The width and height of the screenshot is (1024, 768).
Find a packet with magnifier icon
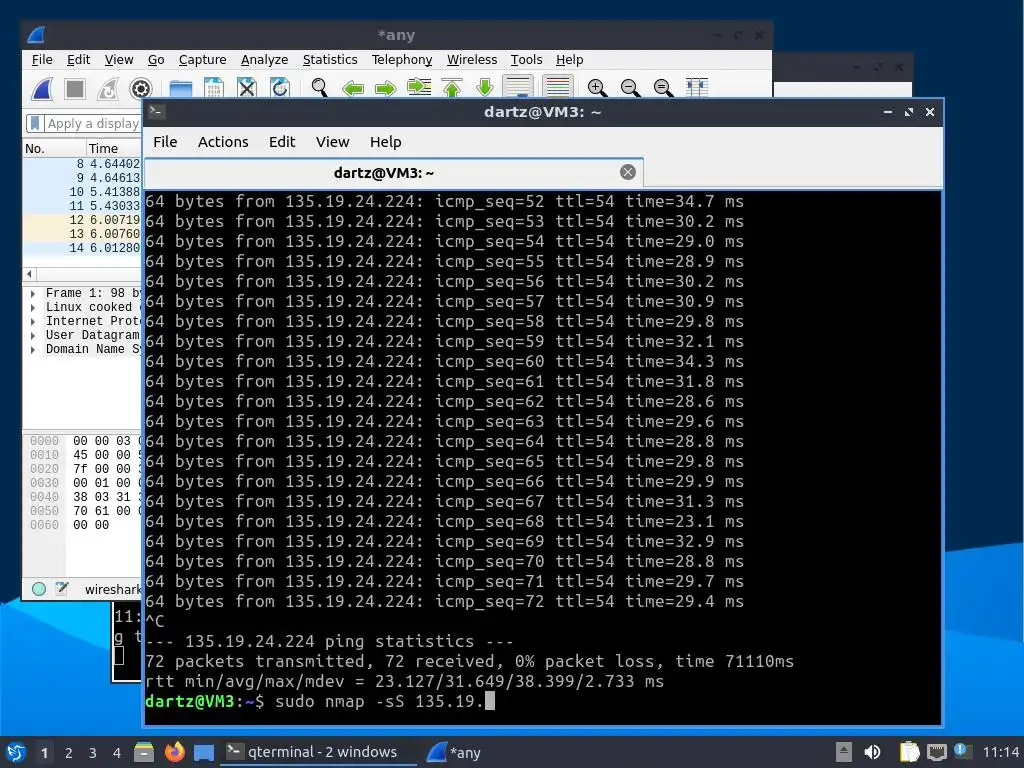(x=319, y=88)
